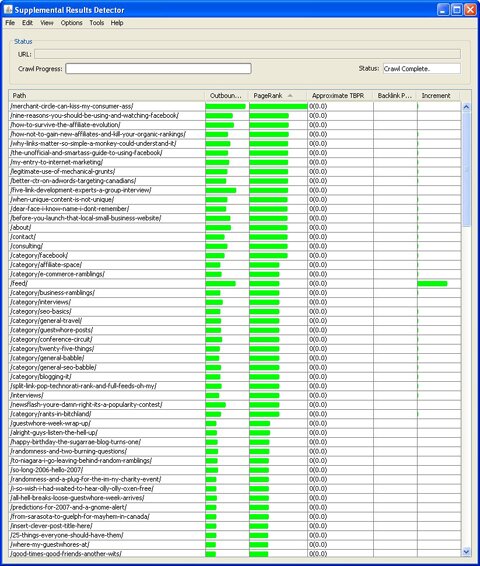Image resolution: width=480 pixels, height=566 pixels.
Task: Sort by the Increment column header
Action: (438, 96)
